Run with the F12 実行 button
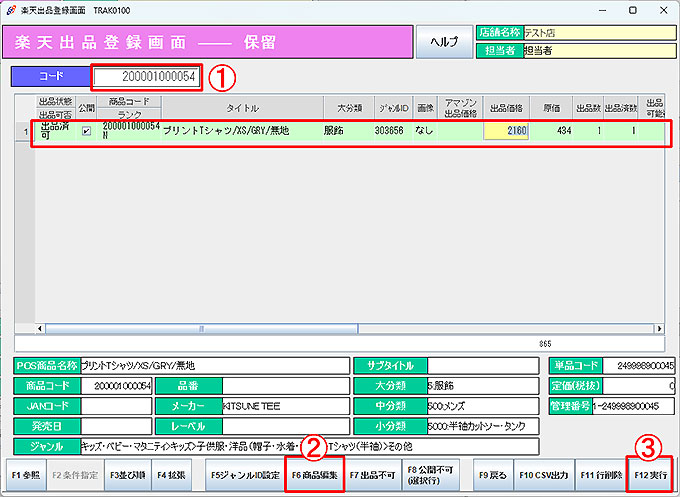 [x=651, y=472]
